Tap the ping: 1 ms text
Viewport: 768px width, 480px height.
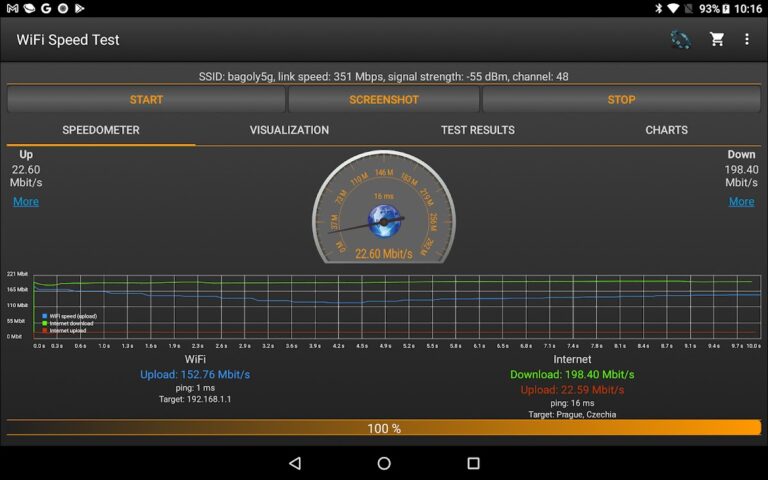tap(195, 387)
